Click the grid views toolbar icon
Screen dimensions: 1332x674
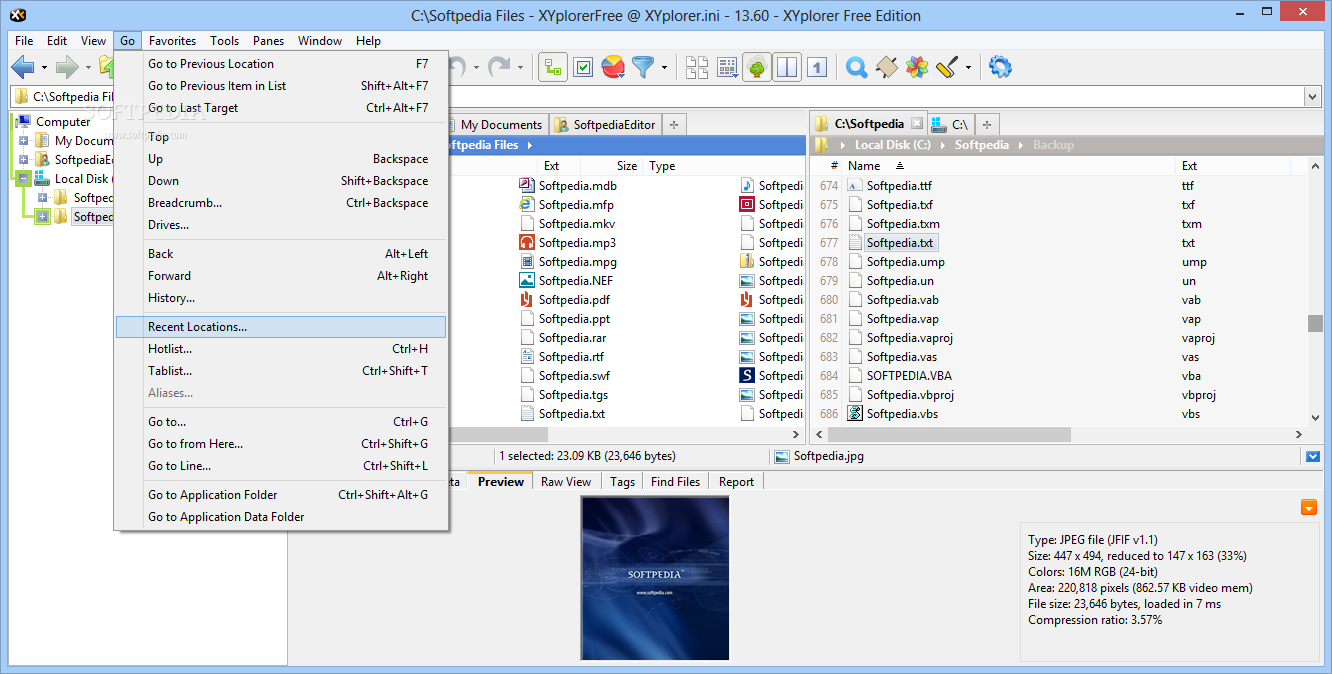click(x=727, y=67)
